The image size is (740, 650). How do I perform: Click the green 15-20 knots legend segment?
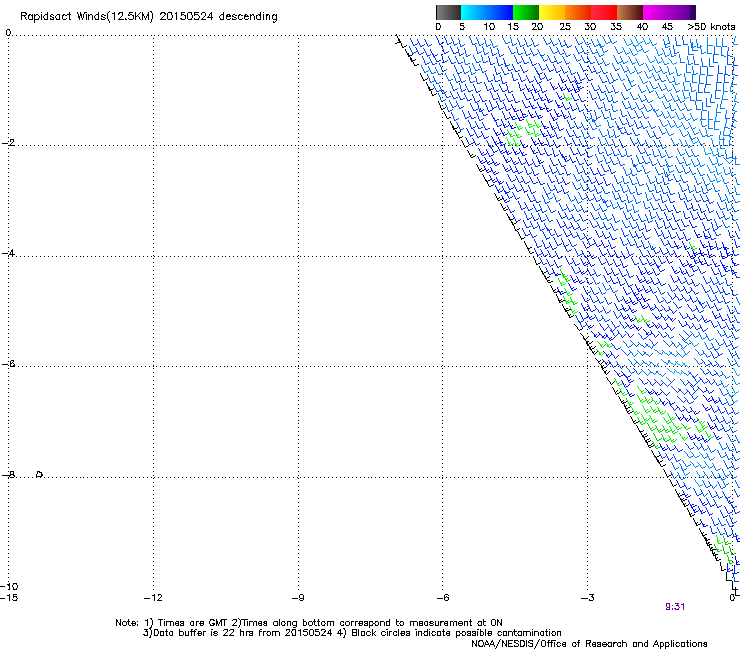(x=526, y=12)
